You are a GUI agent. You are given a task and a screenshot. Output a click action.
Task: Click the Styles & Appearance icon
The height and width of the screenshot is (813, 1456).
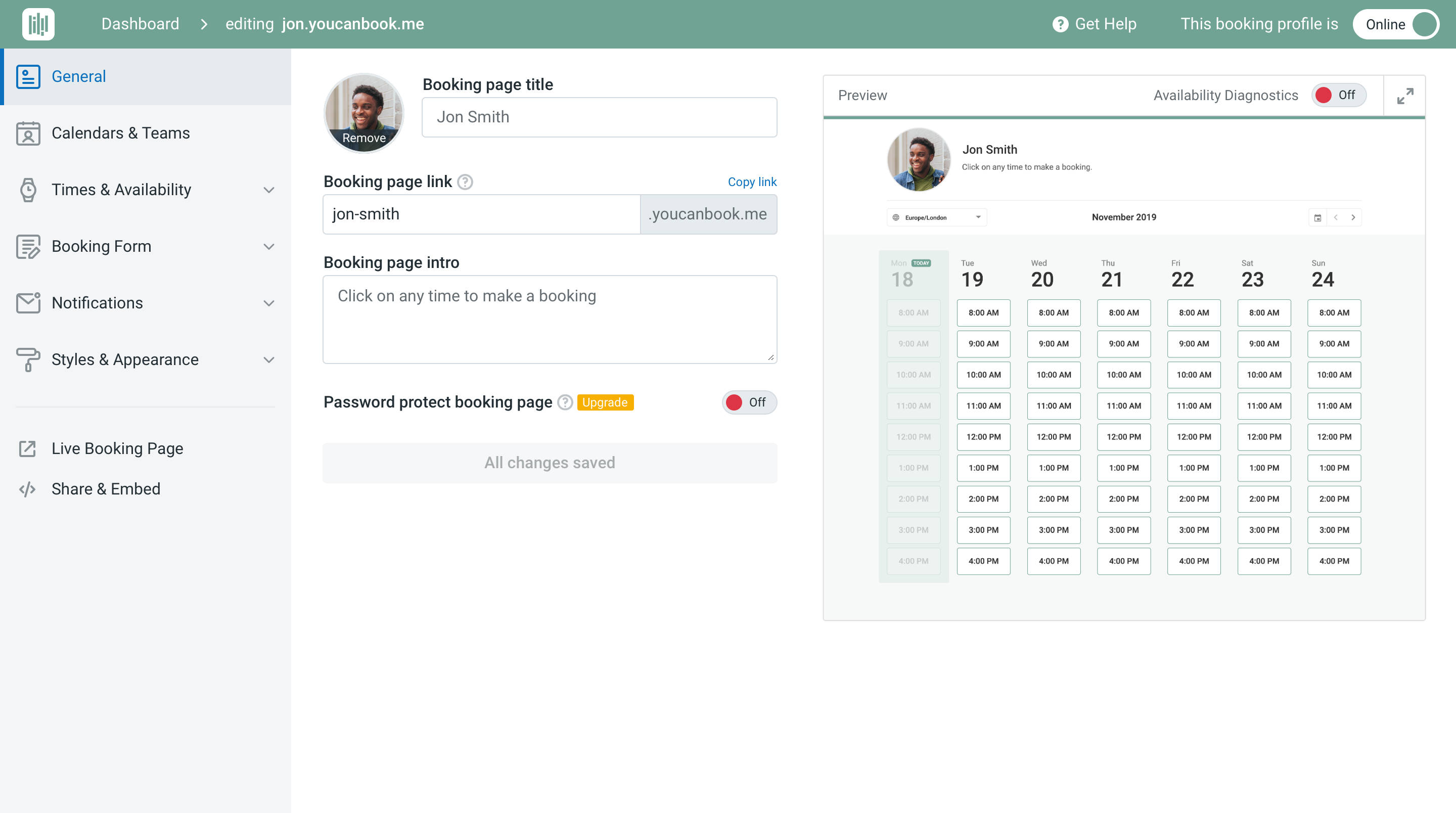pos(28,358)
